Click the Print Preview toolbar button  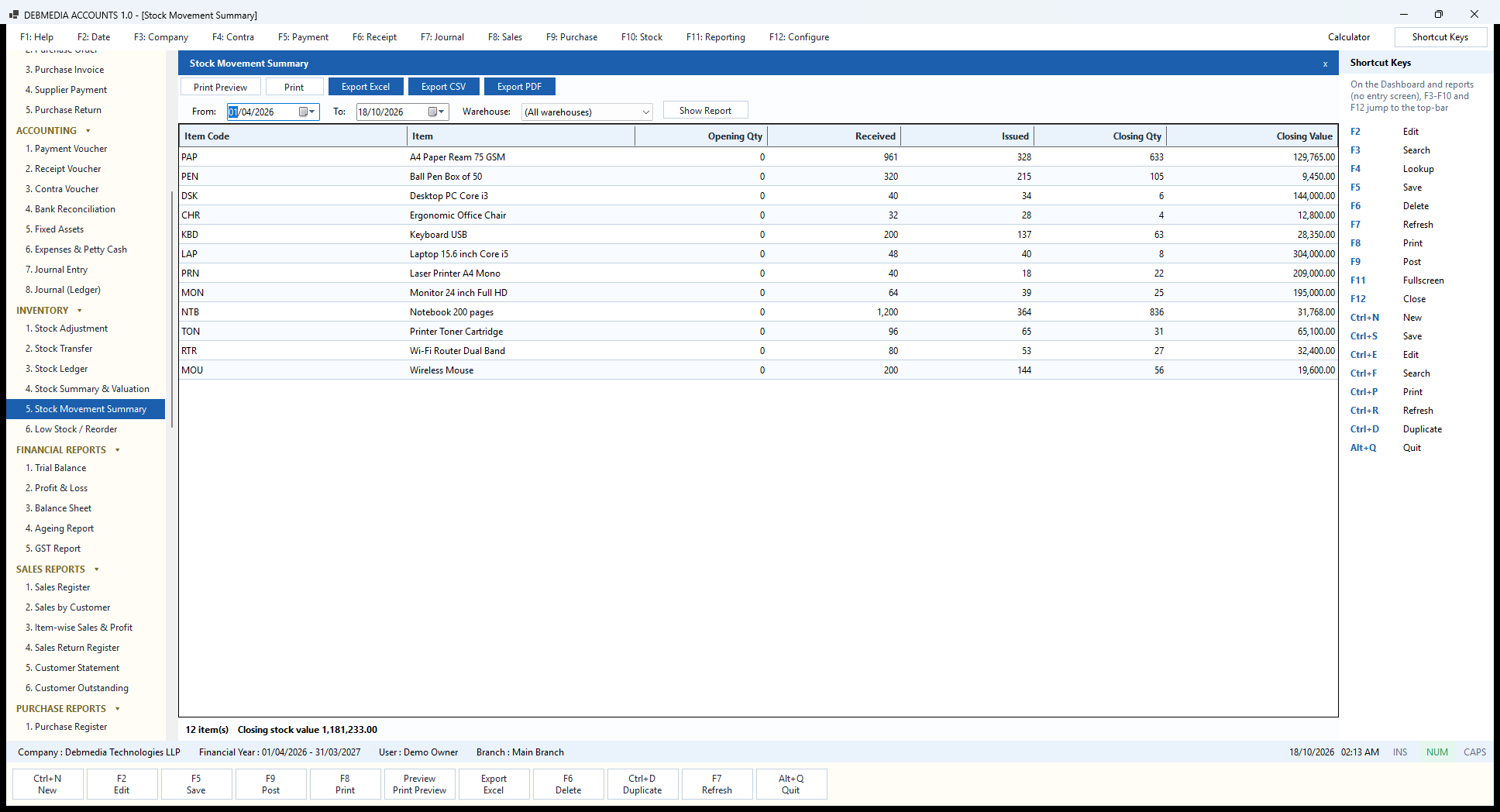point(220,88)
